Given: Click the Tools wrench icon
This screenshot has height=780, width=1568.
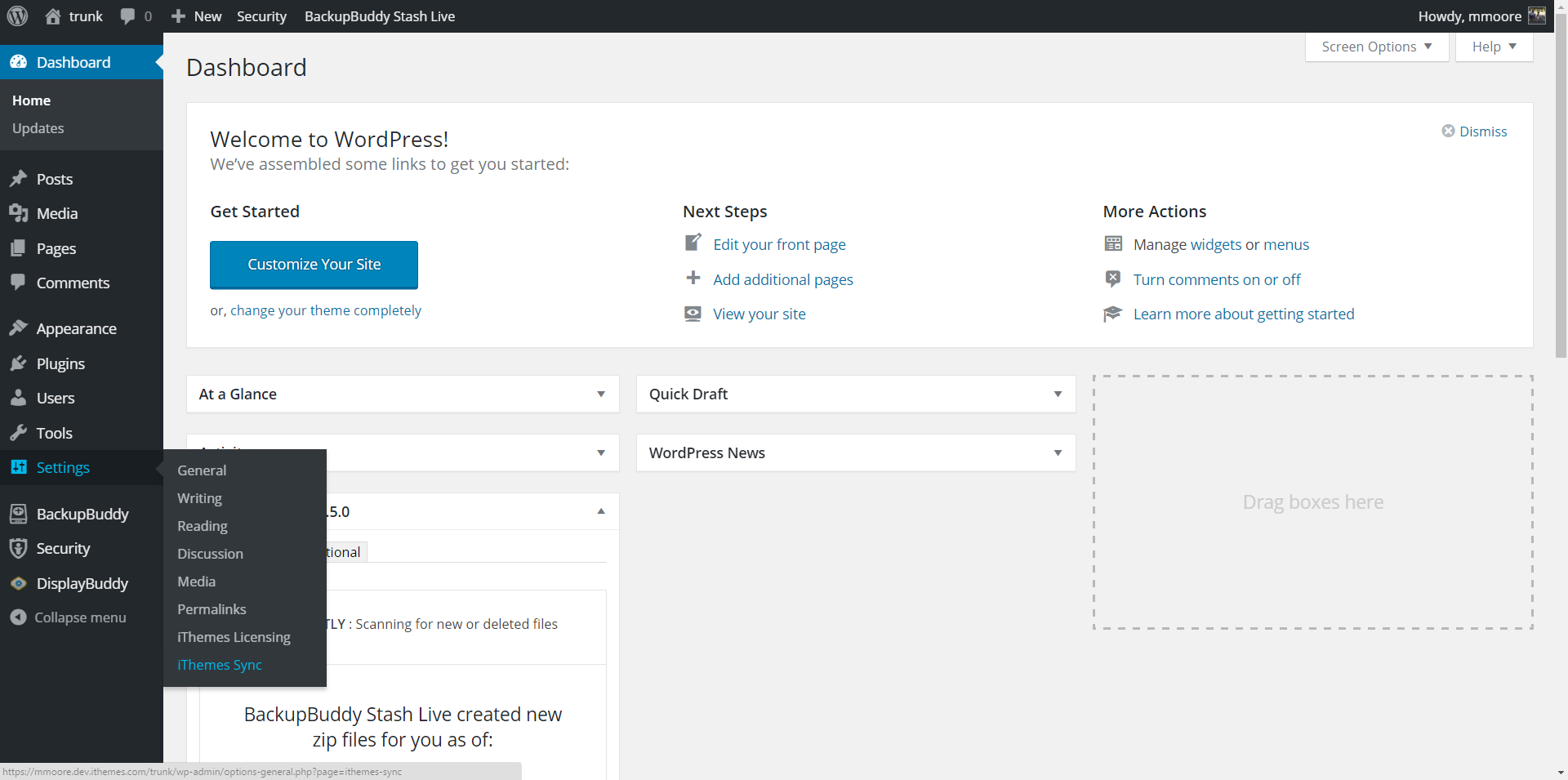Looking at the screenshot, I should (x=18, y=433).
